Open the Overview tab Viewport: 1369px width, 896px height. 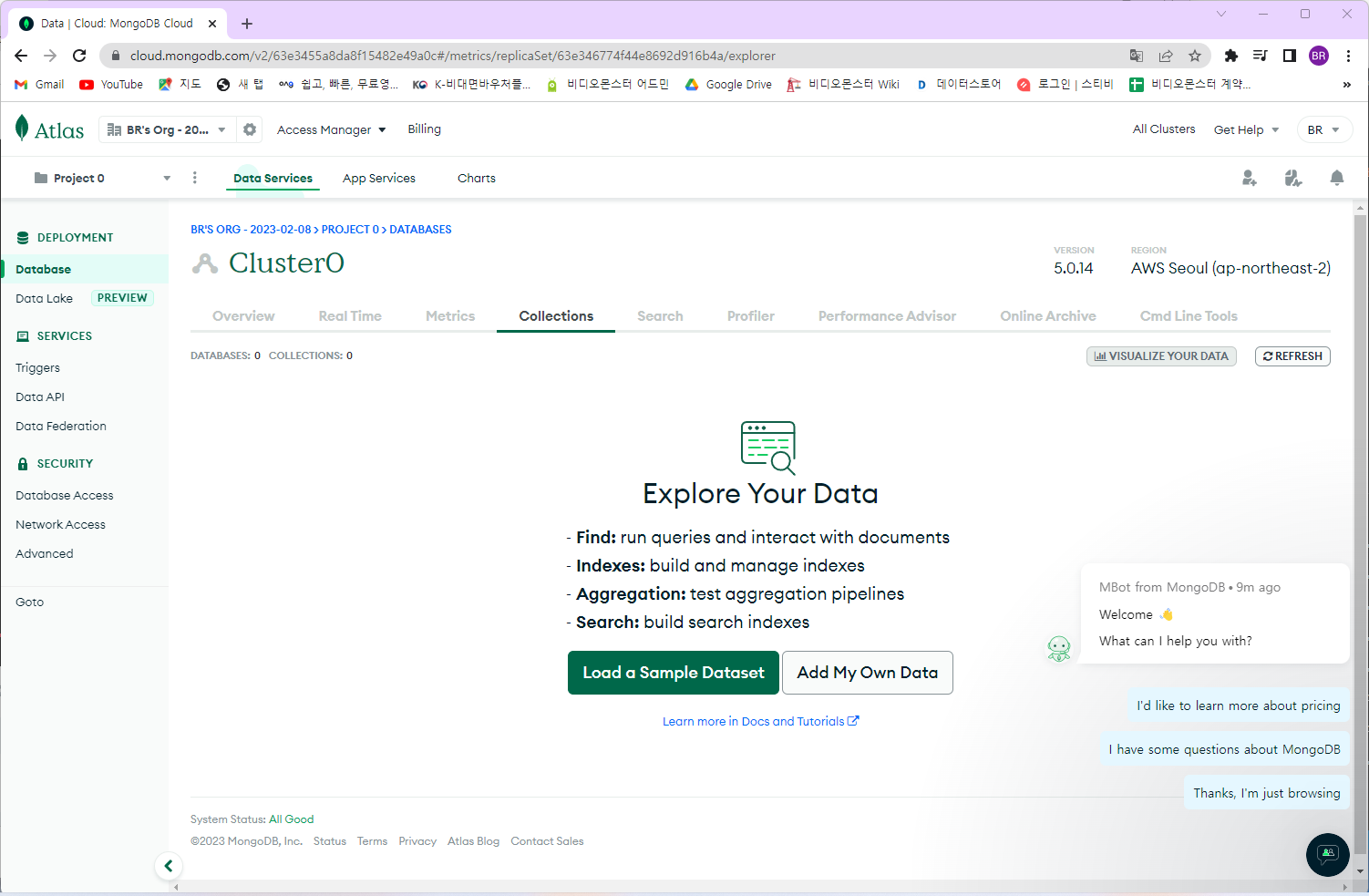click(243, 316)
